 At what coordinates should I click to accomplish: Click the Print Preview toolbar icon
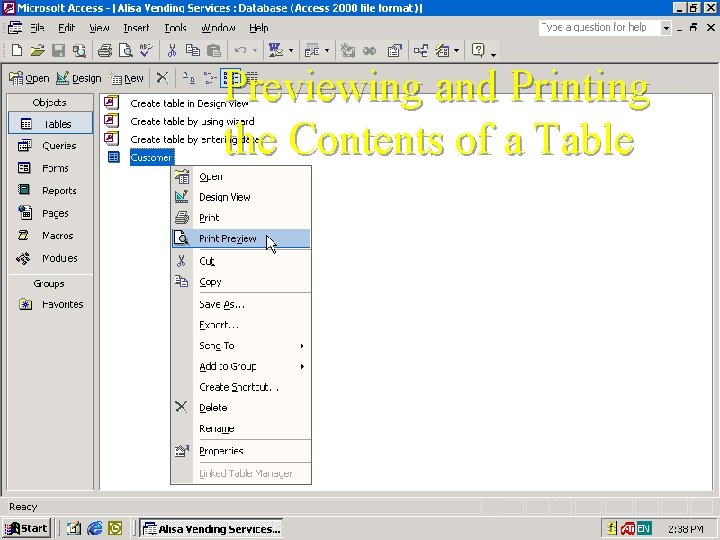pos(125,50)
